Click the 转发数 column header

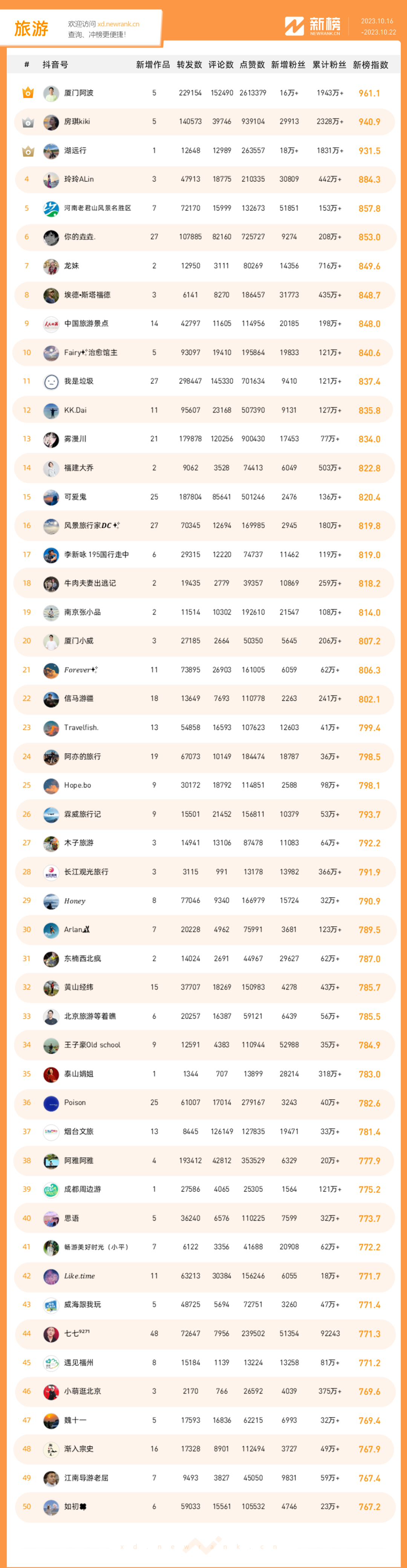click(189, 65)
